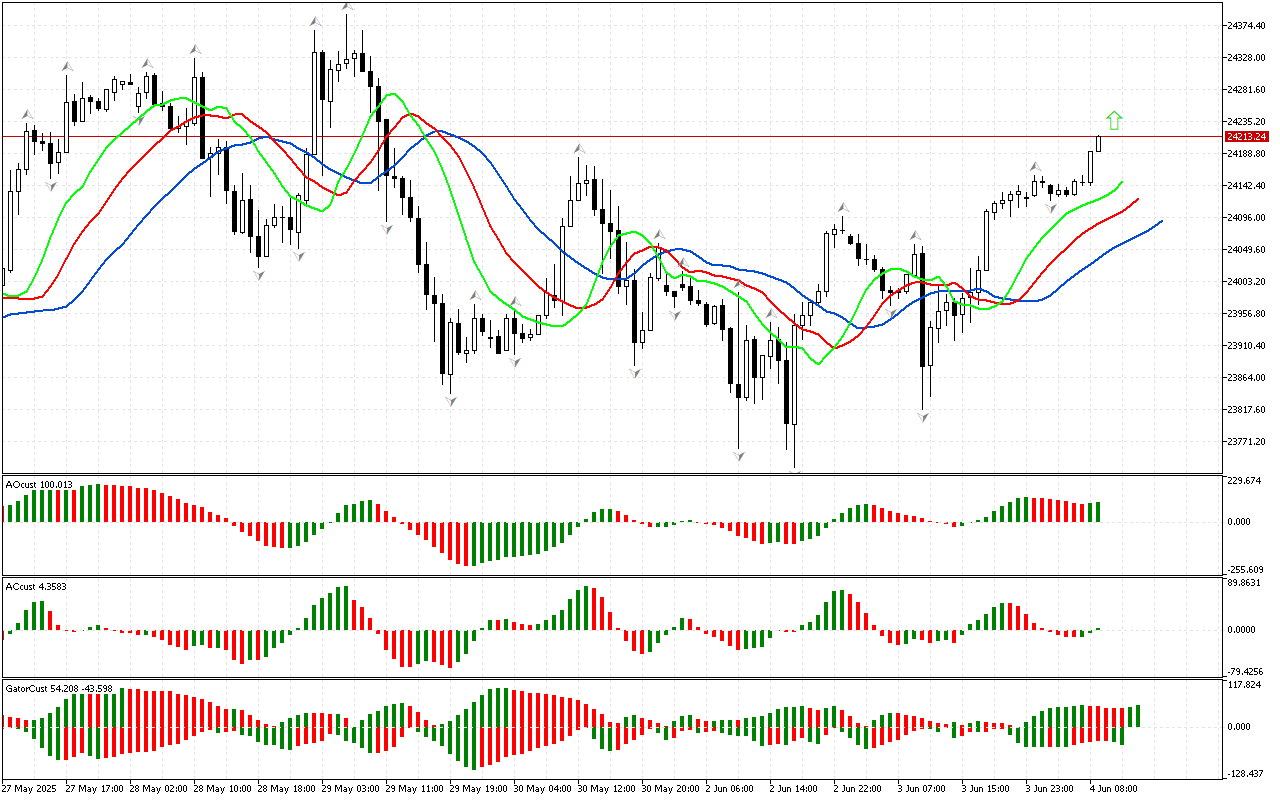Click the 23771.20 price scale label
The image size is (1280, 800).
coord(1248,441)
